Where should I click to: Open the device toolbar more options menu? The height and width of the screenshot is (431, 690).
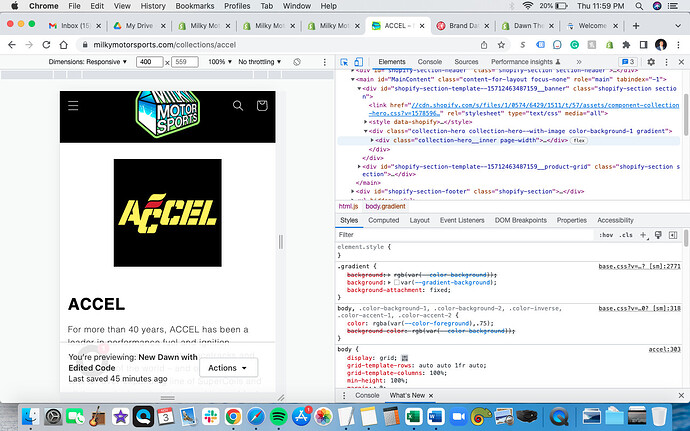coord(325,62)
